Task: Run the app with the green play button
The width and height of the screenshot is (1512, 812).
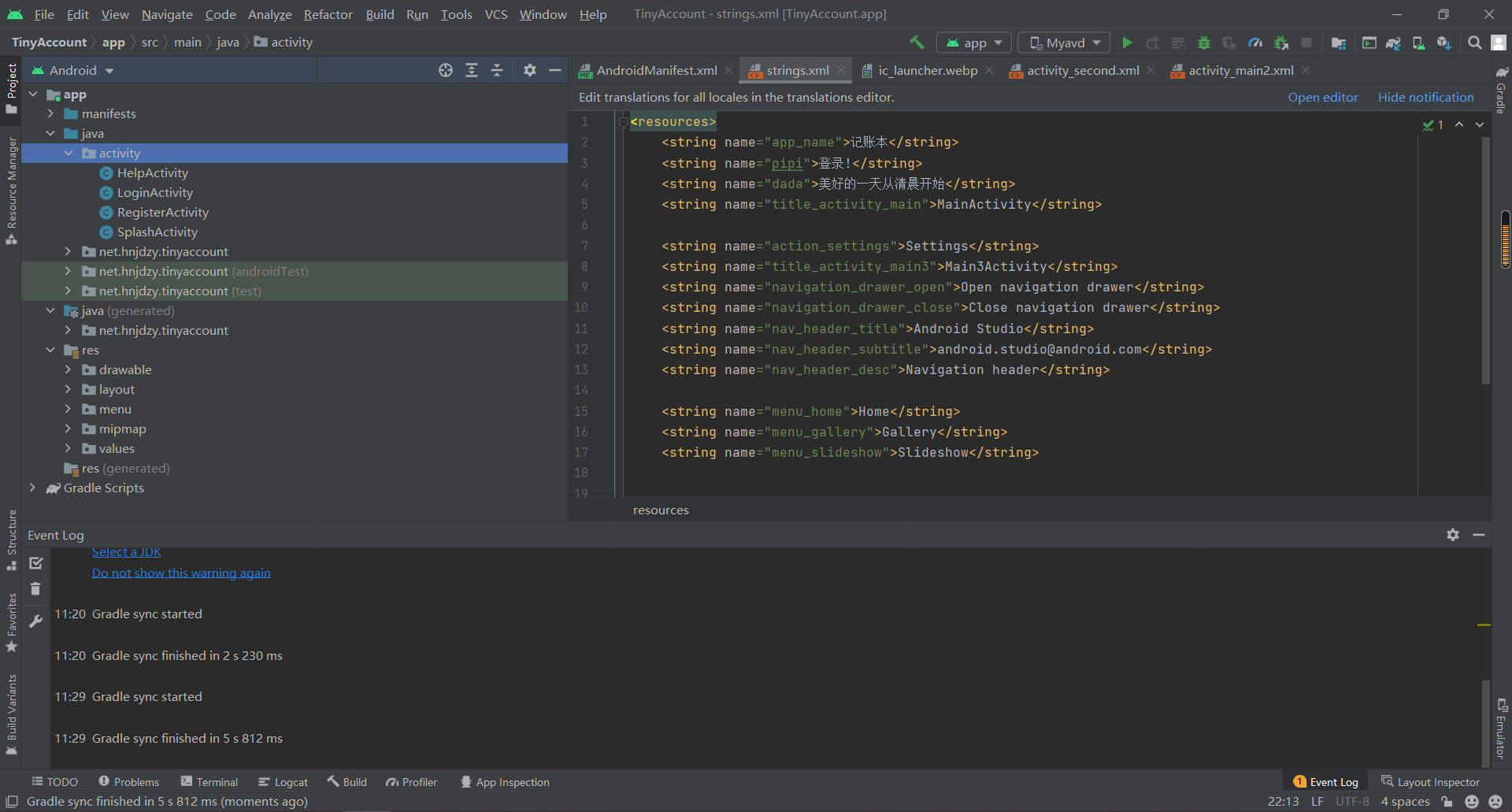Action: [1127, 43]
